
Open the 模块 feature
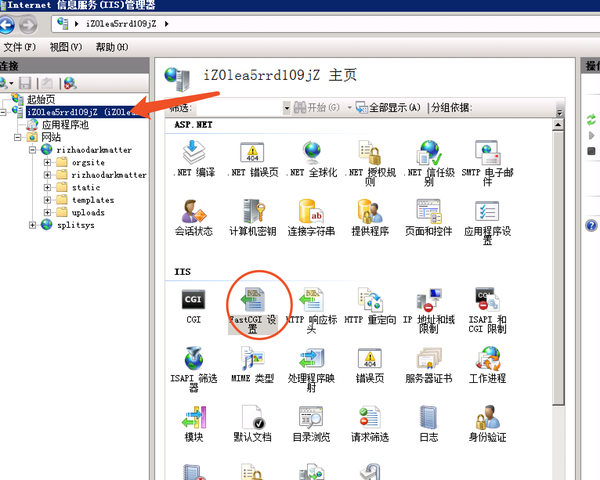(x=194, y=424)
